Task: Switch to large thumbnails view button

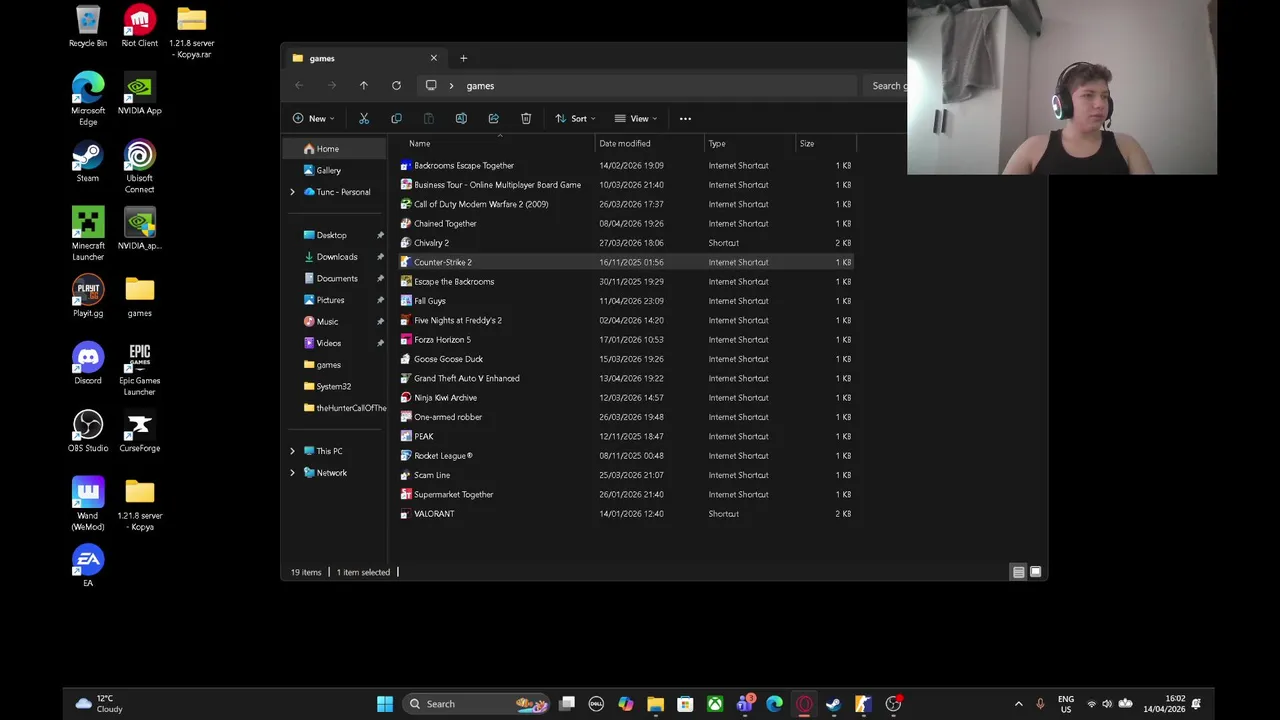Action: click(x=1036, y=572)
